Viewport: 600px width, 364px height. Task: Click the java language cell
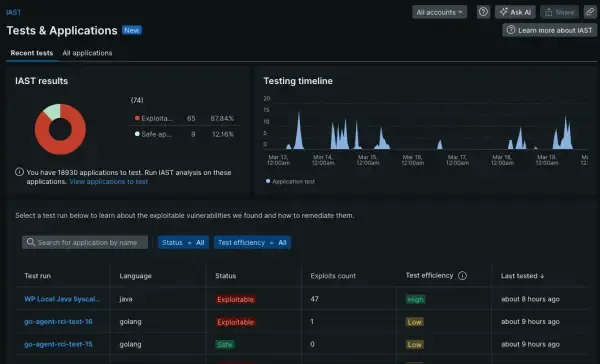click(126, 299)
